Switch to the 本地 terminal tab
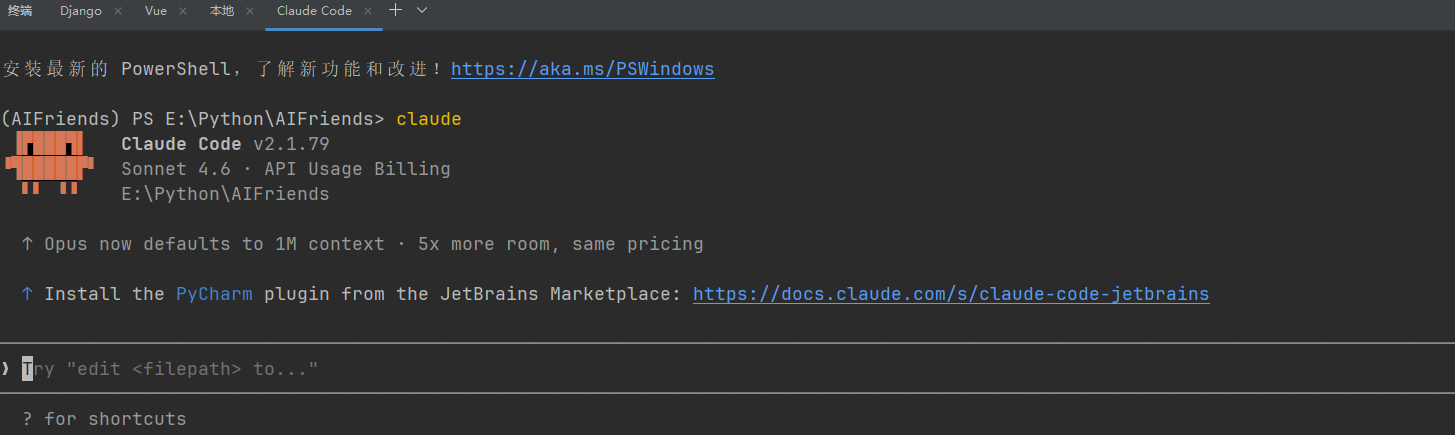Viewport: 1455px width, 435px height. (221, 10)
